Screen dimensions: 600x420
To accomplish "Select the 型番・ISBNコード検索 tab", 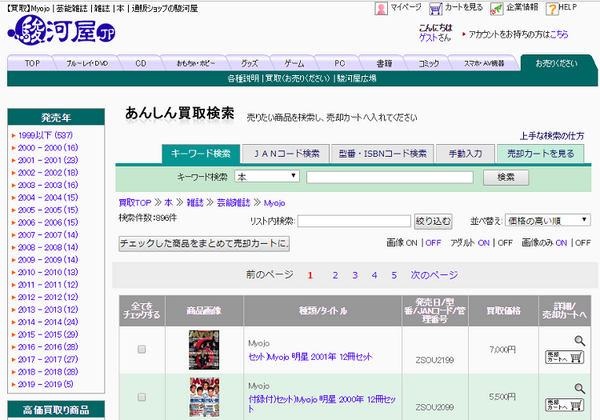I will tap(382, 154).
